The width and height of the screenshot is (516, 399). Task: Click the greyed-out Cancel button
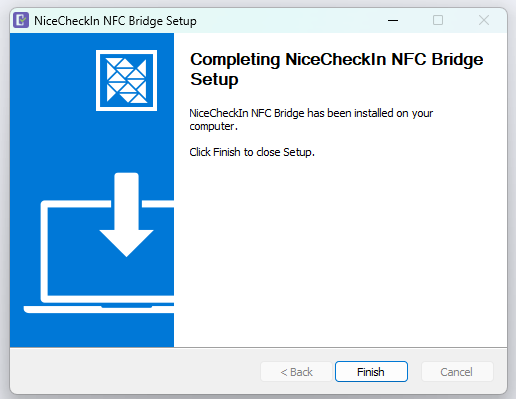(x=457, y=371)
